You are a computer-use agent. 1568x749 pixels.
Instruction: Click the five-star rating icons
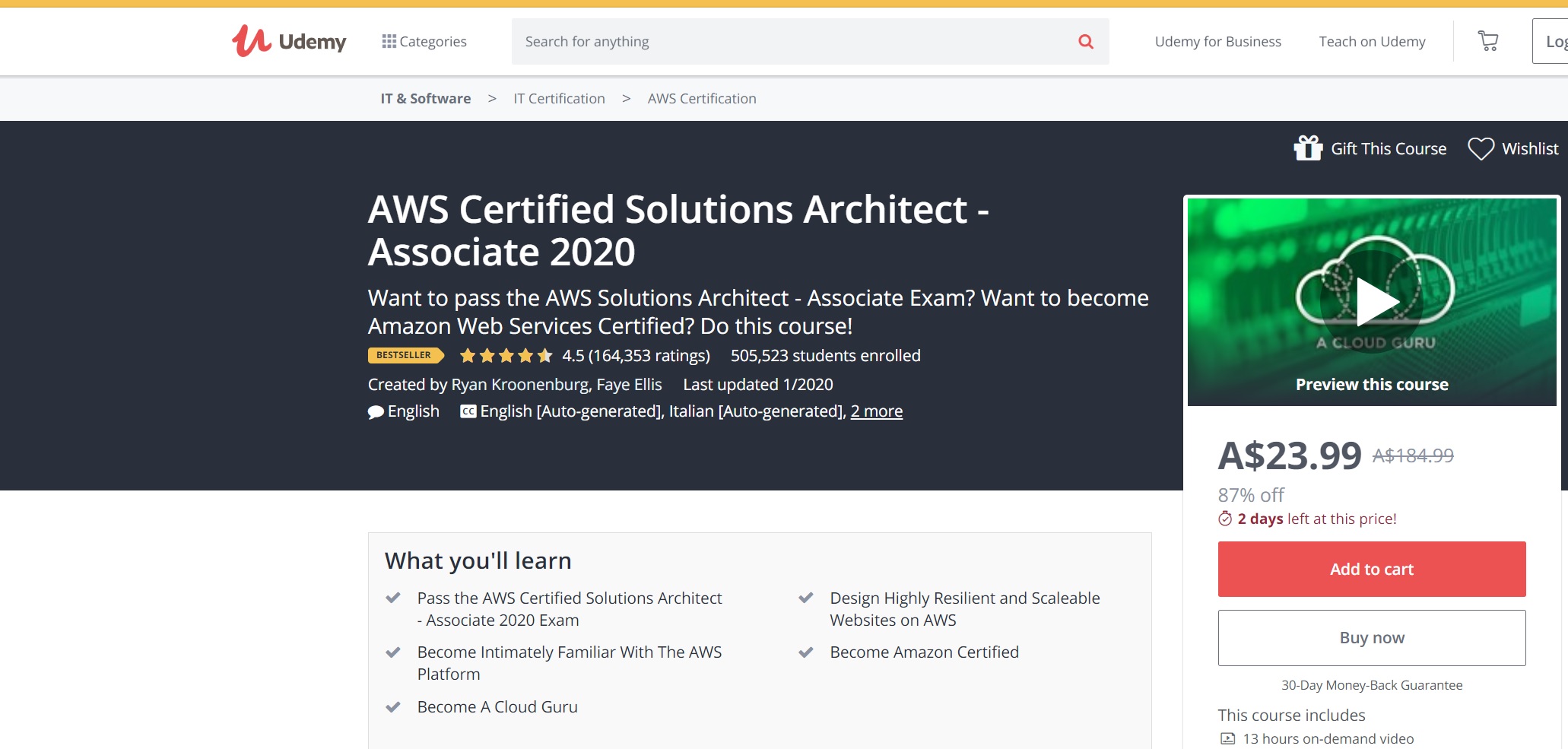[506, 356]
